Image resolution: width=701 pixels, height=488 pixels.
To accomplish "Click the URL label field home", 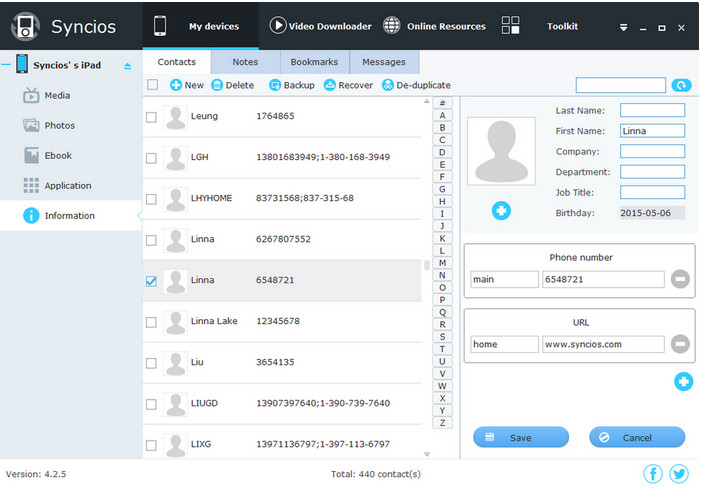I will [504, 344].
